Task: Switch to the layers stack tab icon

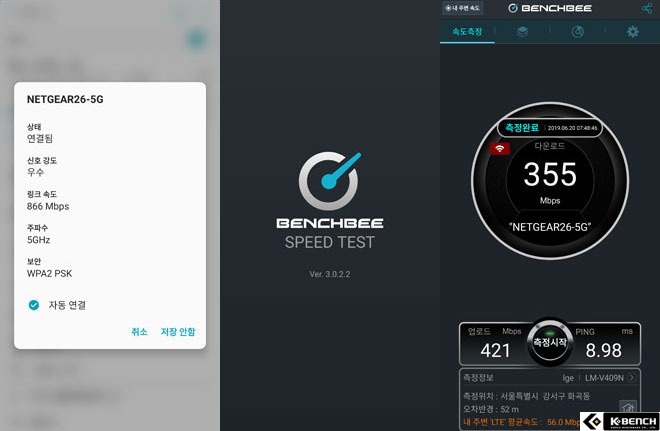Action: click(x=522, y=32)
